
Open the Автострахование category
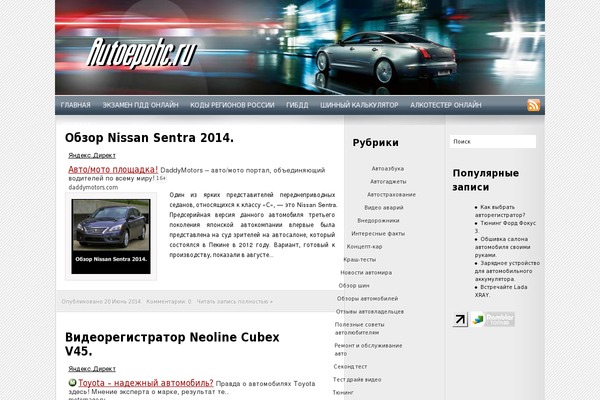tap(391, 194)
